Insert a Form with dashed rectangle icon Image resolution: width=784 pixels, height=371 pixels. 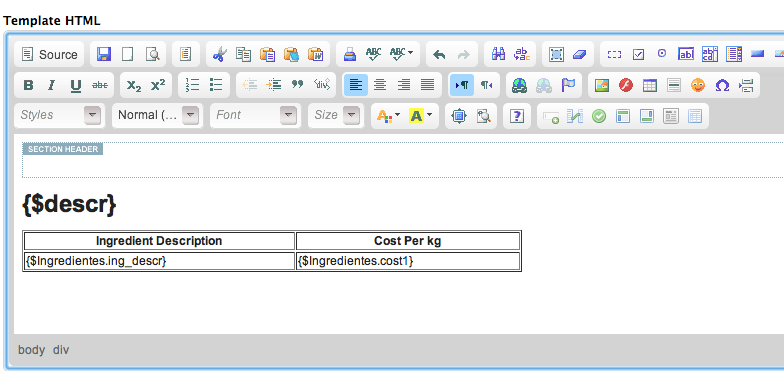click(x=614, y=54)
